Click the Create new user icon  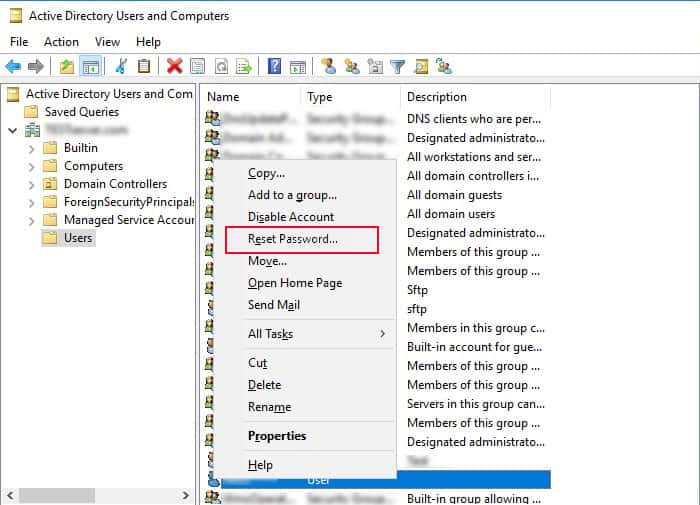tap(329, 67)
